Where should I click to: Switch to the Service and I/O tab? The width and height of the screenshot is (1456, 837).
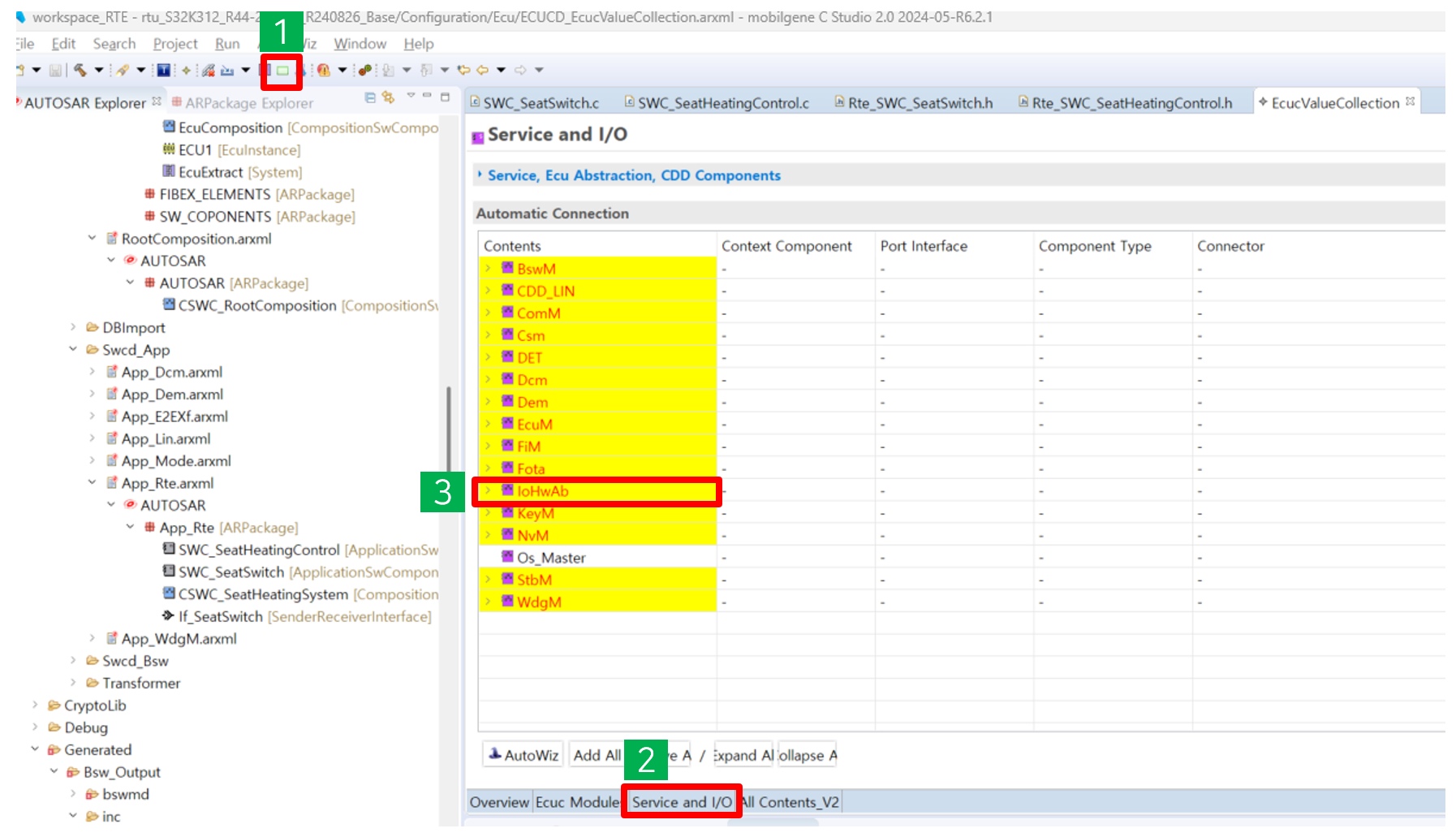tap(681, 802)
